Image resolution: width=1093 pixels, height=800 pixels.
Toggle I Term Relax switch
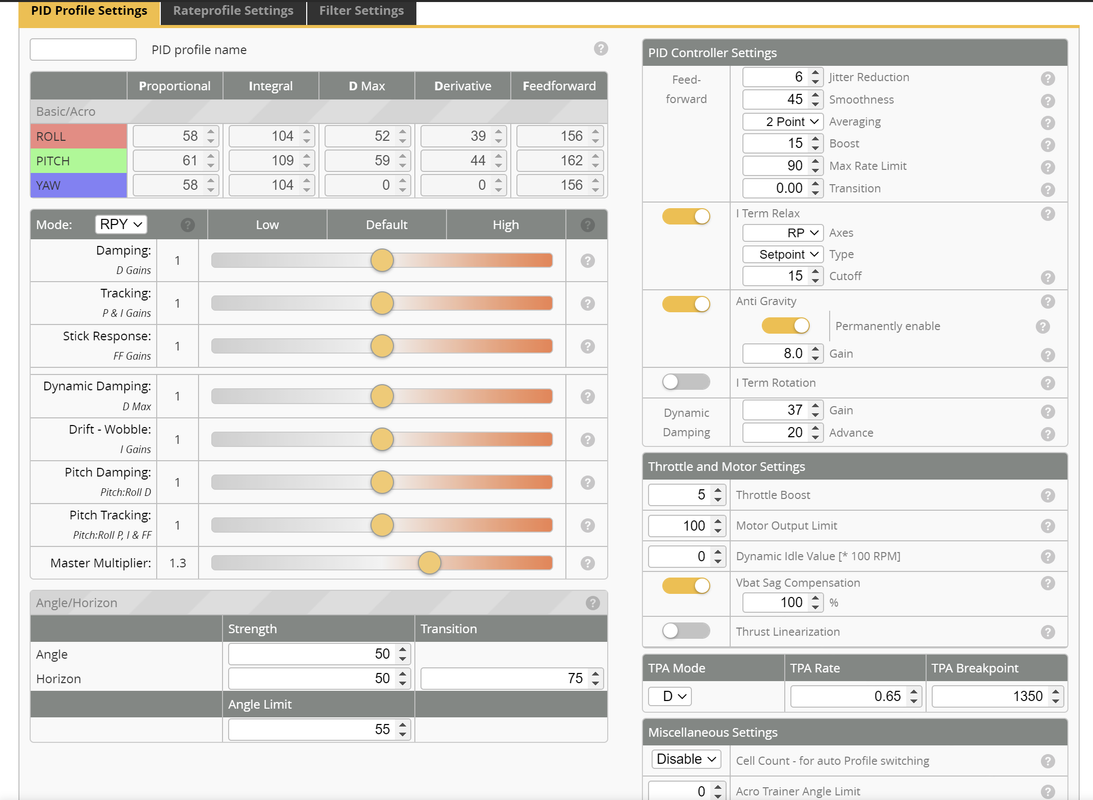pos(686,216)
